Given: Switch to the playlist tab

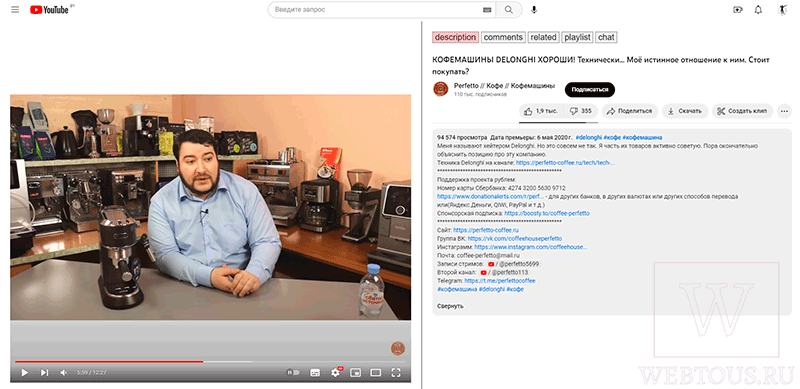Looking at the screenshot, I should [x=577, y=37].
